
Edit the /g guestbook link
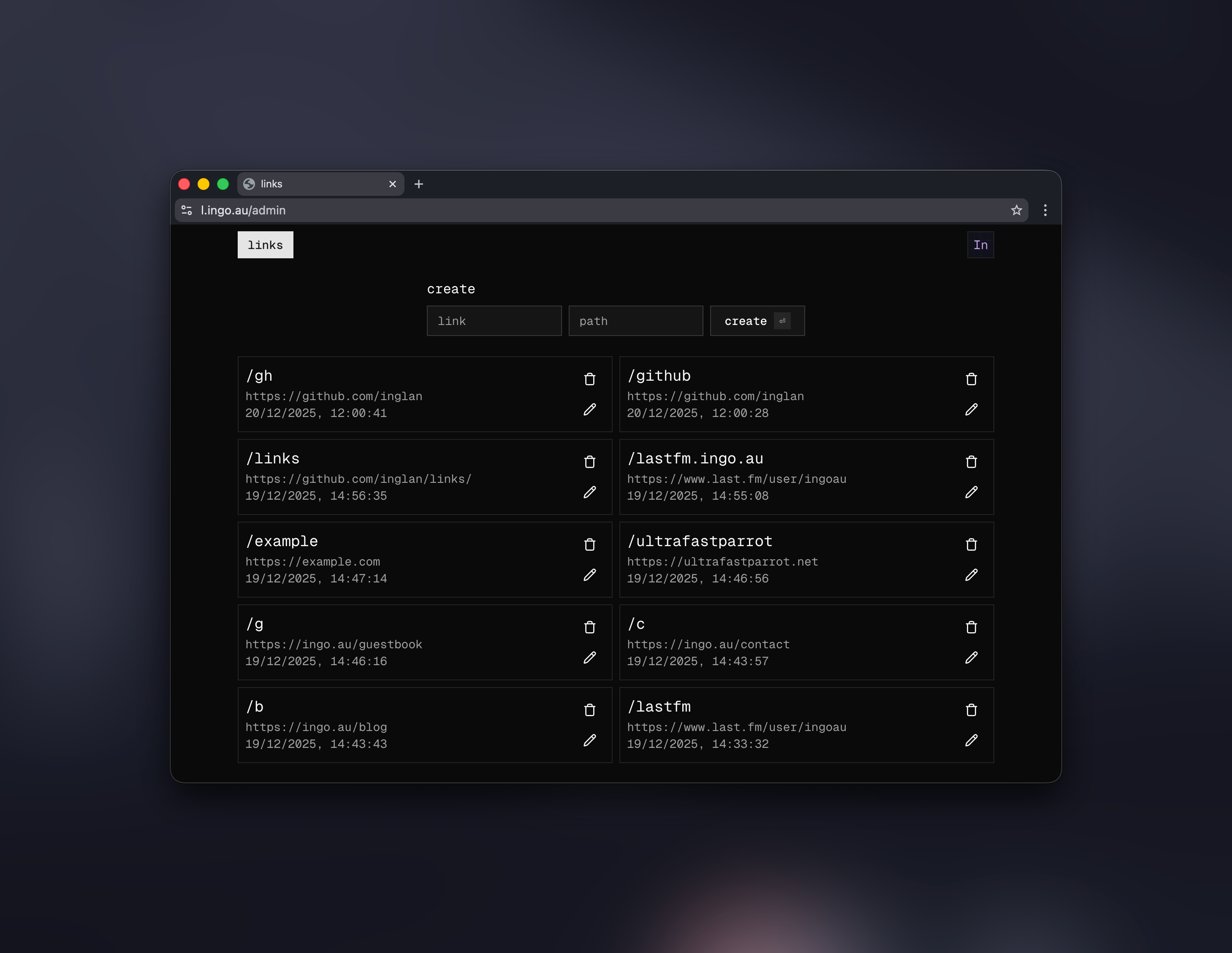589,658
